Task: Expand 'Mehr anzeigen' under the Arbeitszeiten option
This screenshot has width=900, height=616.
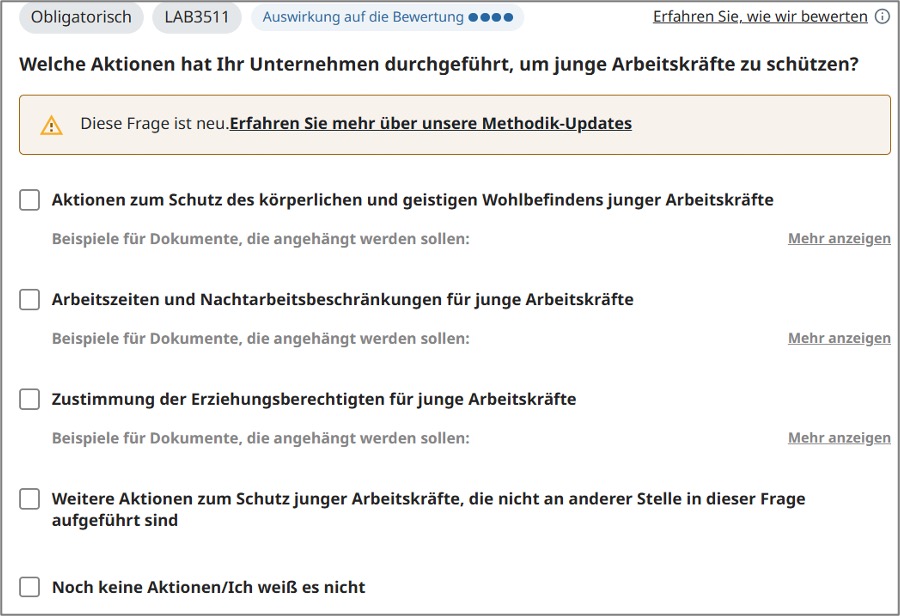Action: (x=838, y=339)
